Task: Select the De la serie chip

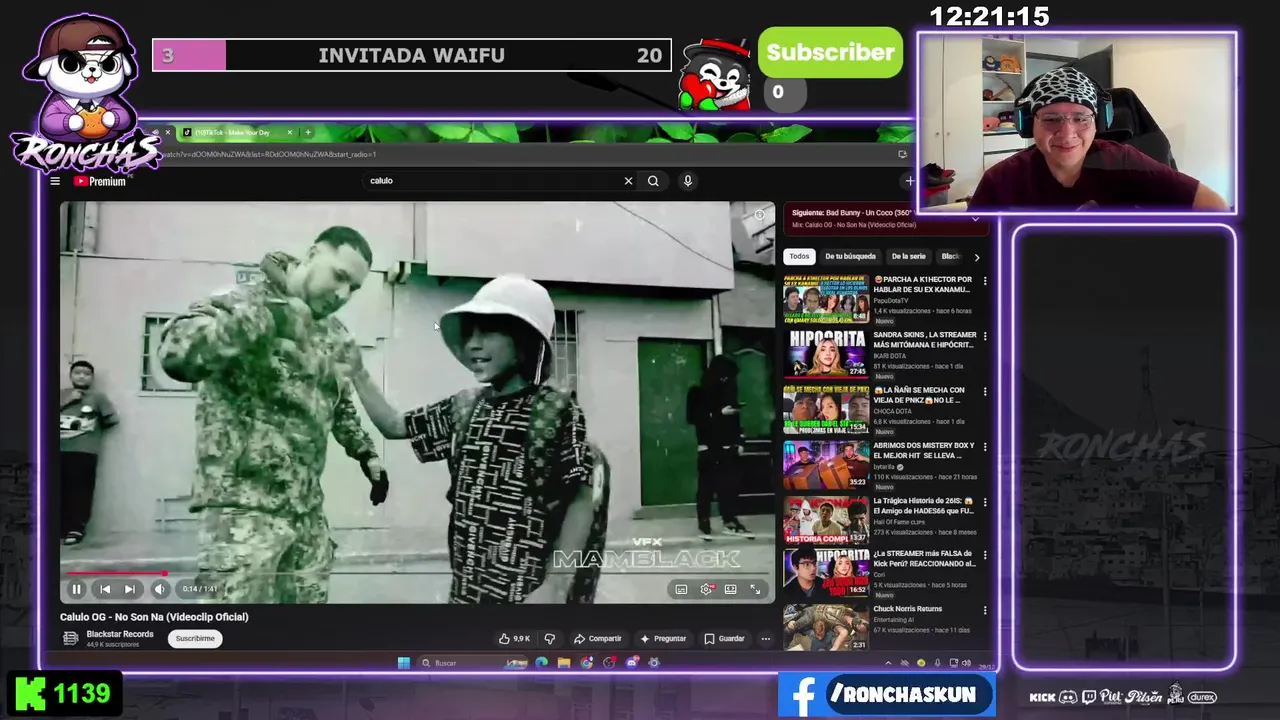Action: [x=909, y=256]
